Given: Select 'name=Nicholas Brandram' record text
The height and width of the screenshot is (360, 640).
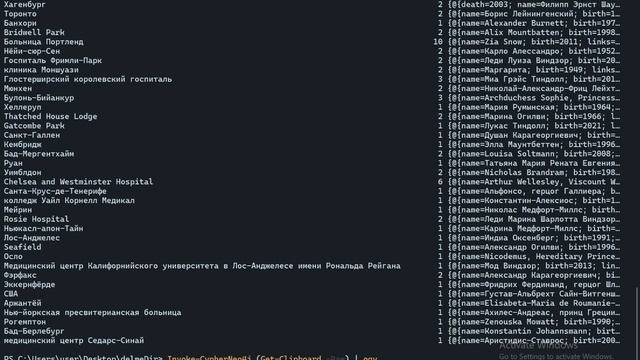Looking at the screenshot, I should click(534, 173).
